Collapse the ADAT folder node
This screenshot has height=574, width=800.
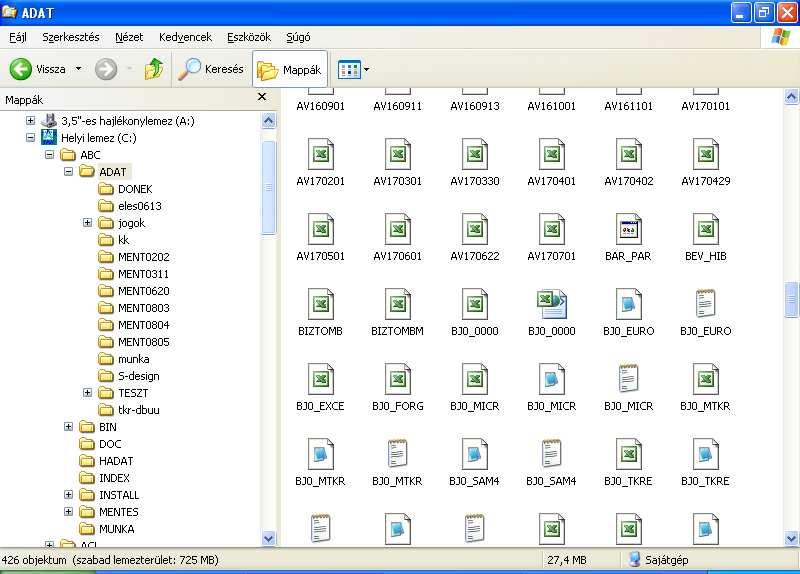[x=68, y=171]
